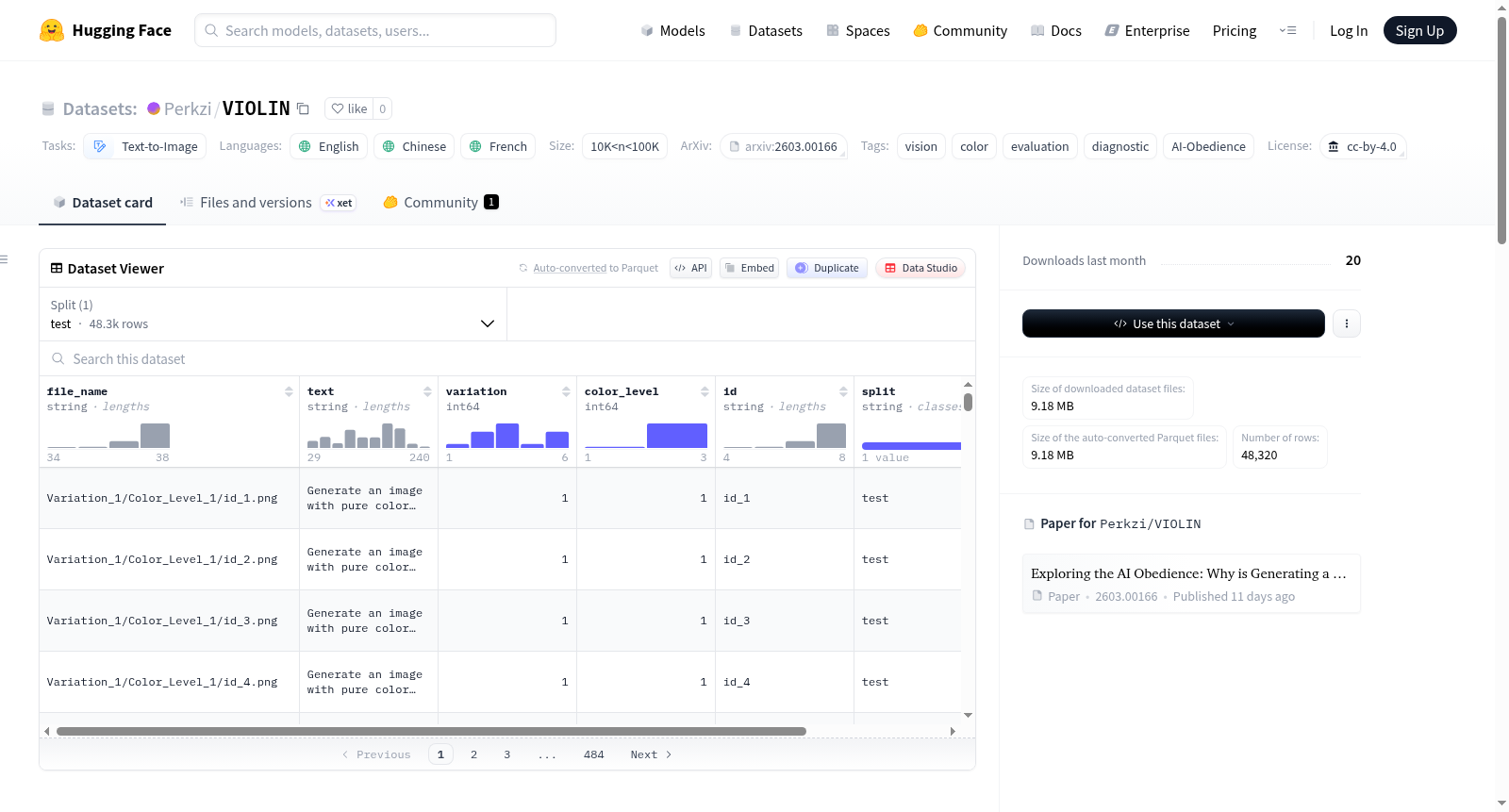The height and width of the screenshot is (812, 1509).
Task: Click the three-dot dataset options button
Action: [1346, 323]
